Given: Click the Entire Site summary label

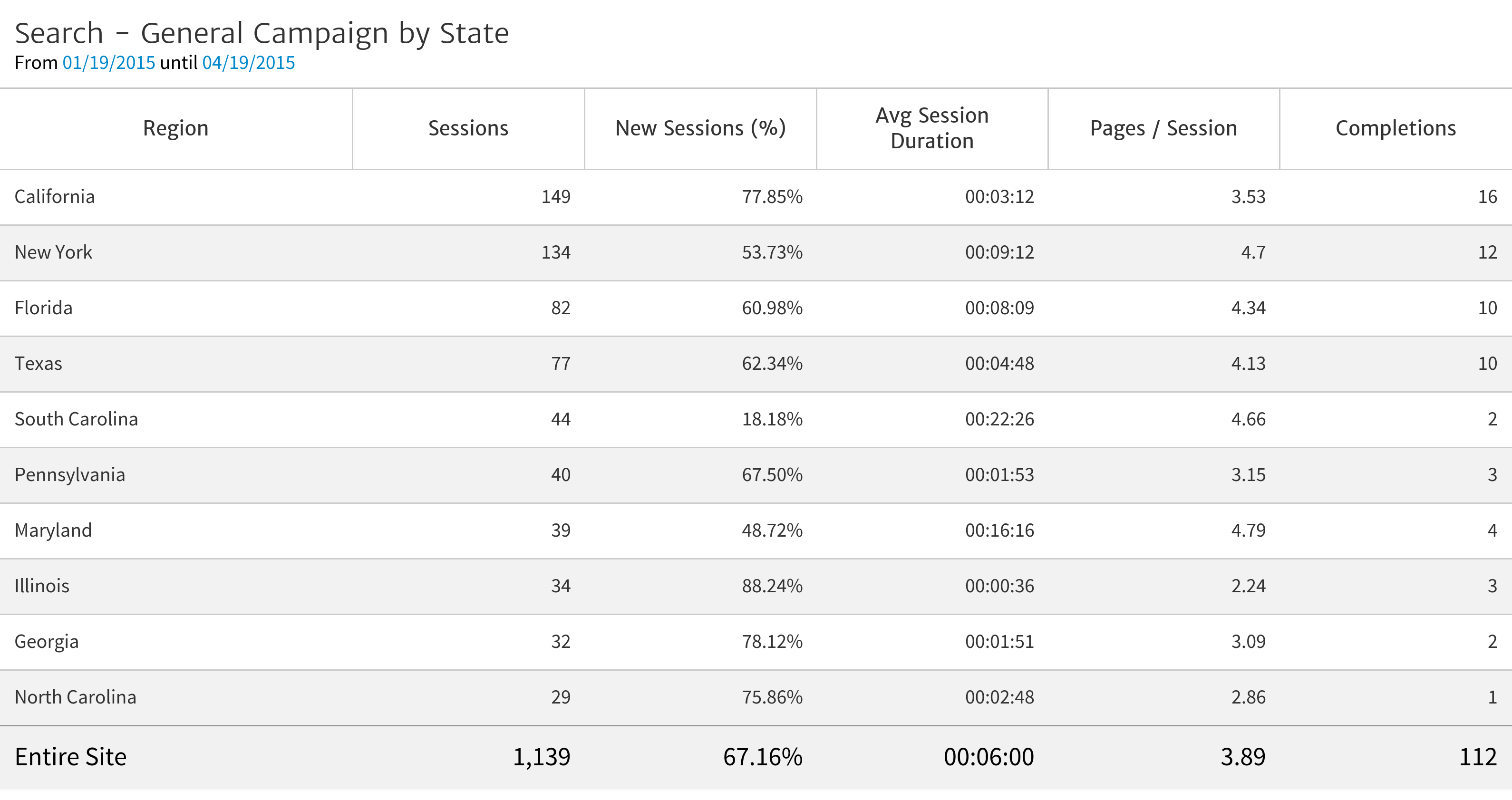Looking at the screenshot, I should [70, 757].
